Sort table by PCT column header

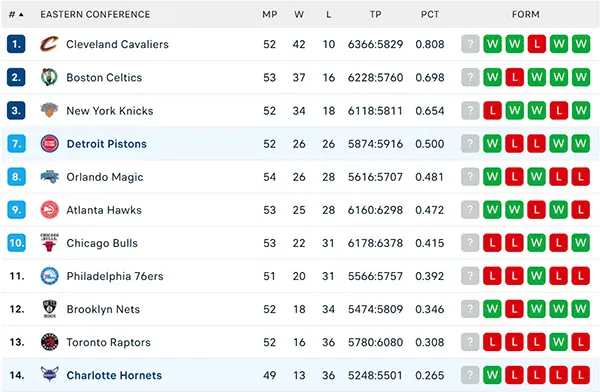point(430,15)
